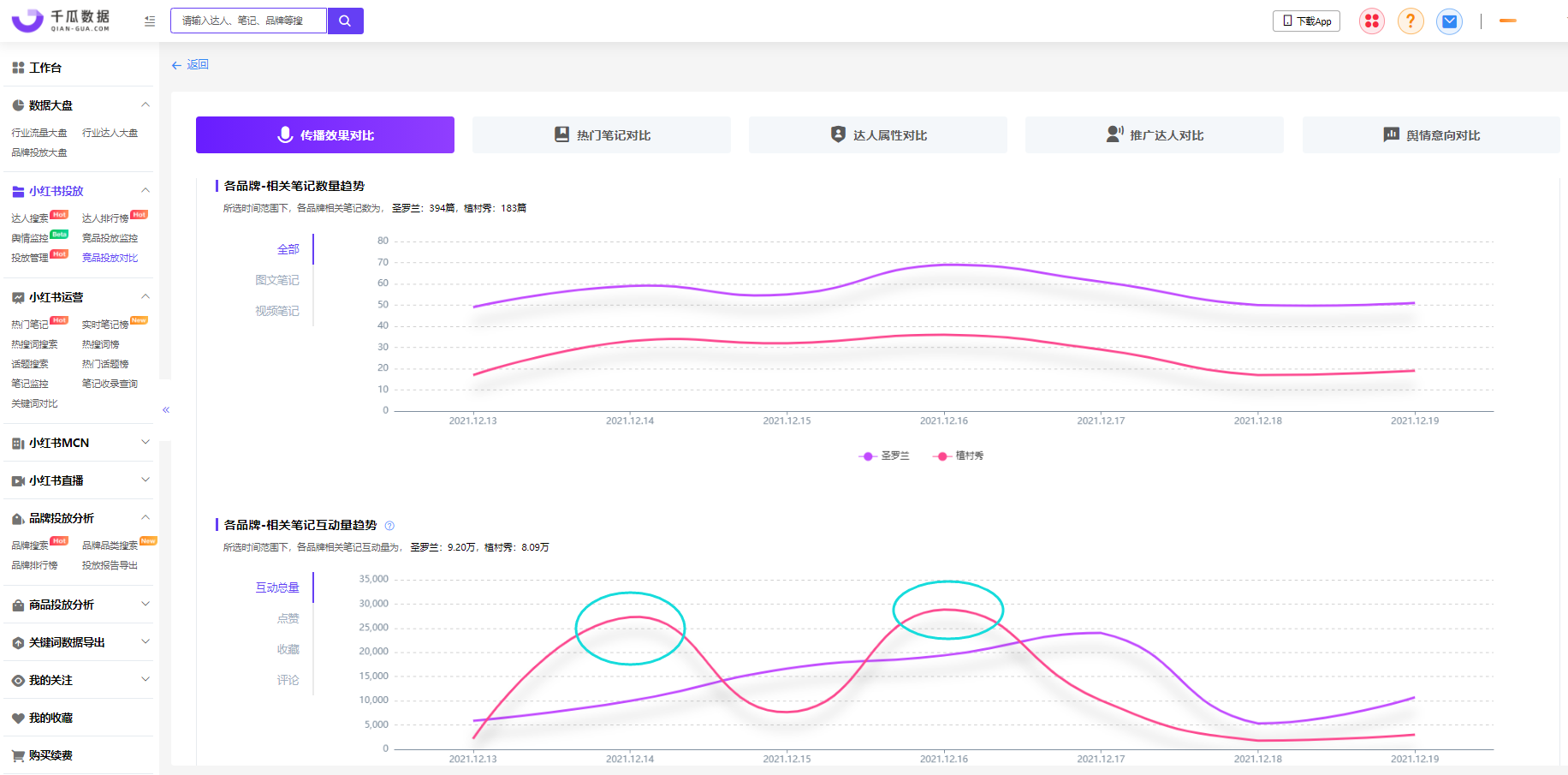Click the 我的收藏 heart icon
The image size is (1568, 775).
[18, 718]
